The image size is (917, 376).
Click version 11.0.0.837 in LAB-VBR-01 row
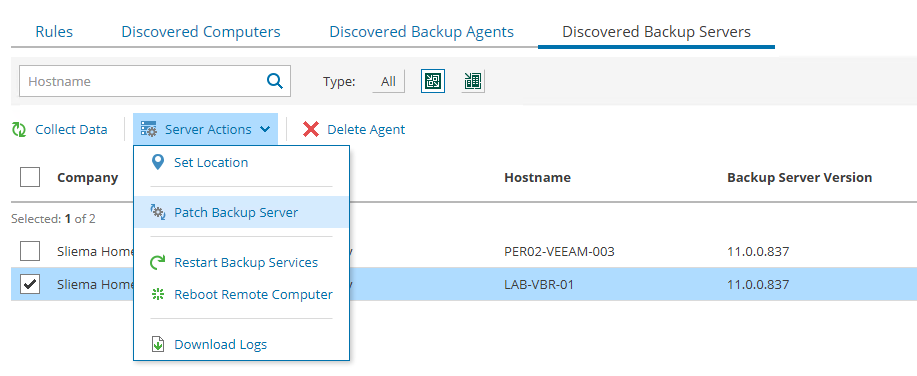759,285
